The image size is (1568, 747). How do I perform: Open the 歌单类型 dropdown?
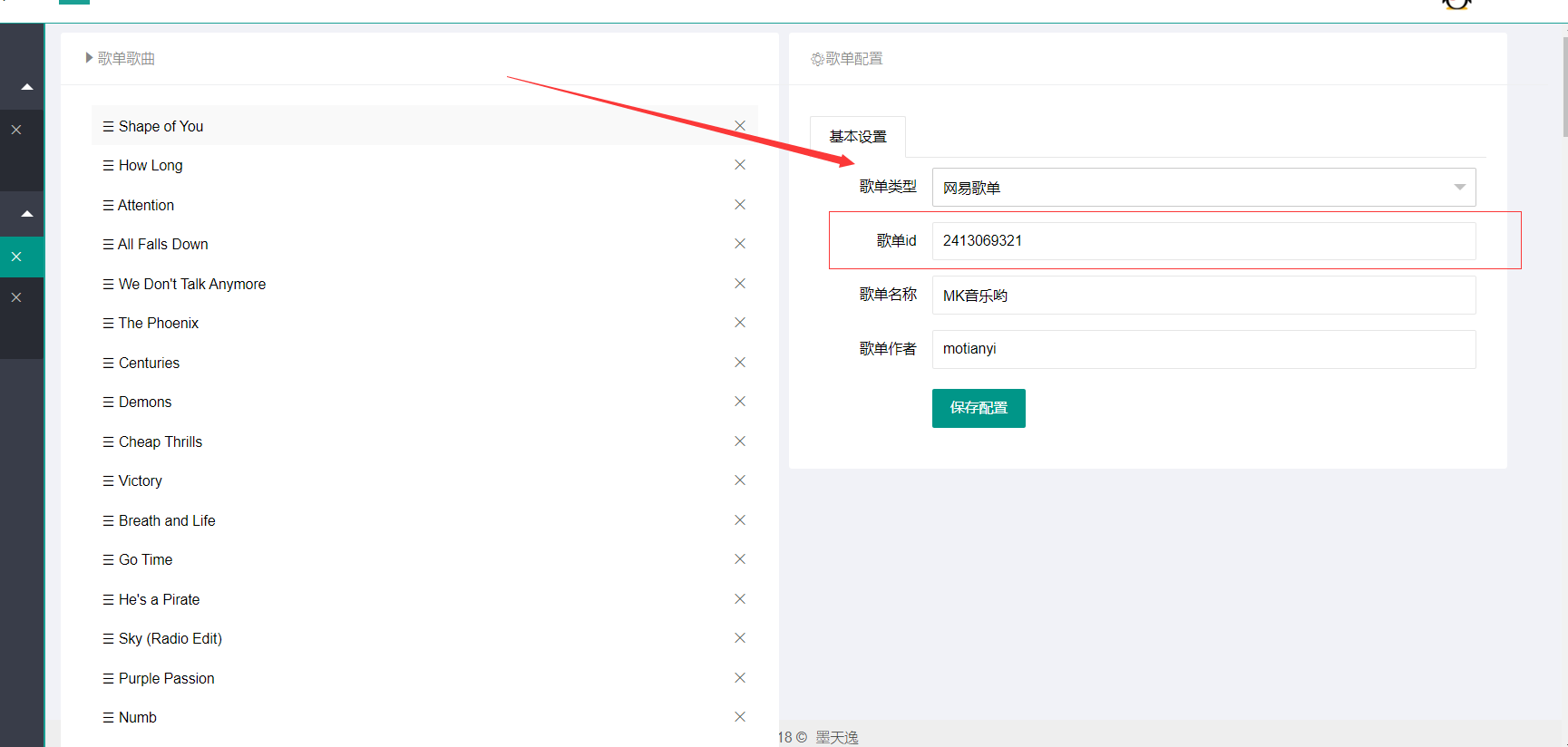tap(1203, 188)
